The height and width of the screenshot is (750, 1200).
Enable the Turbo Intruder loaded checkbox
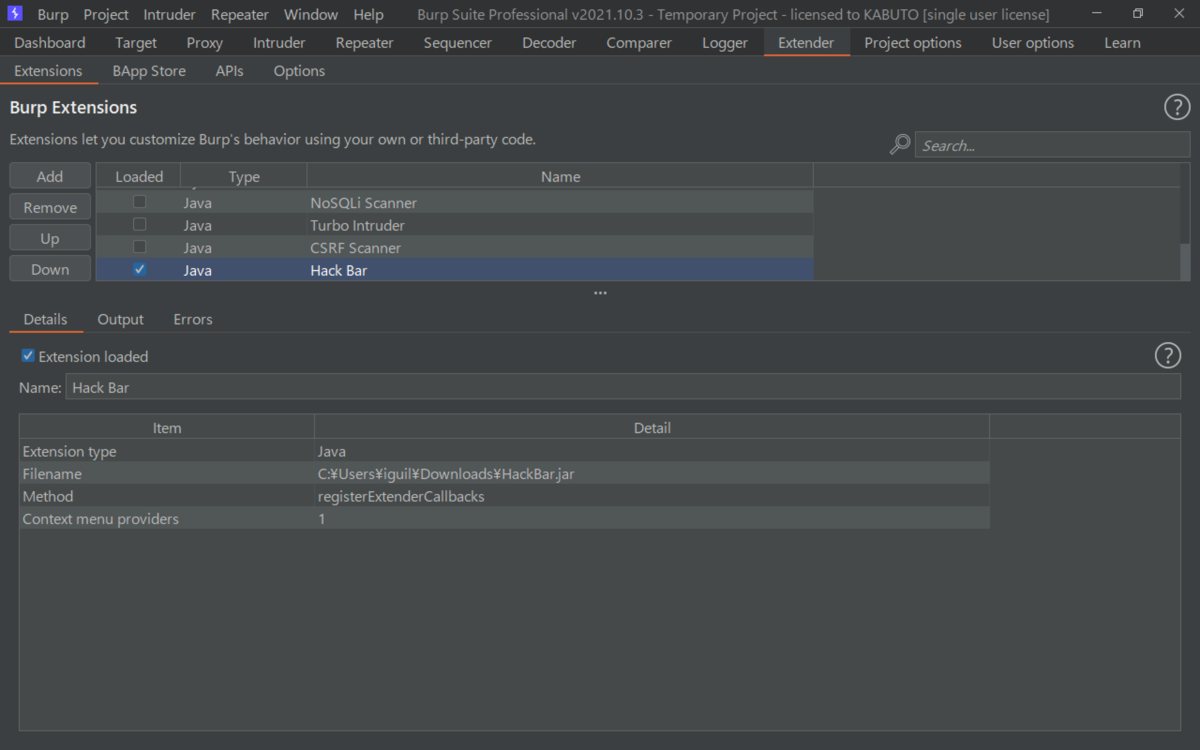[x=139, y=225]
